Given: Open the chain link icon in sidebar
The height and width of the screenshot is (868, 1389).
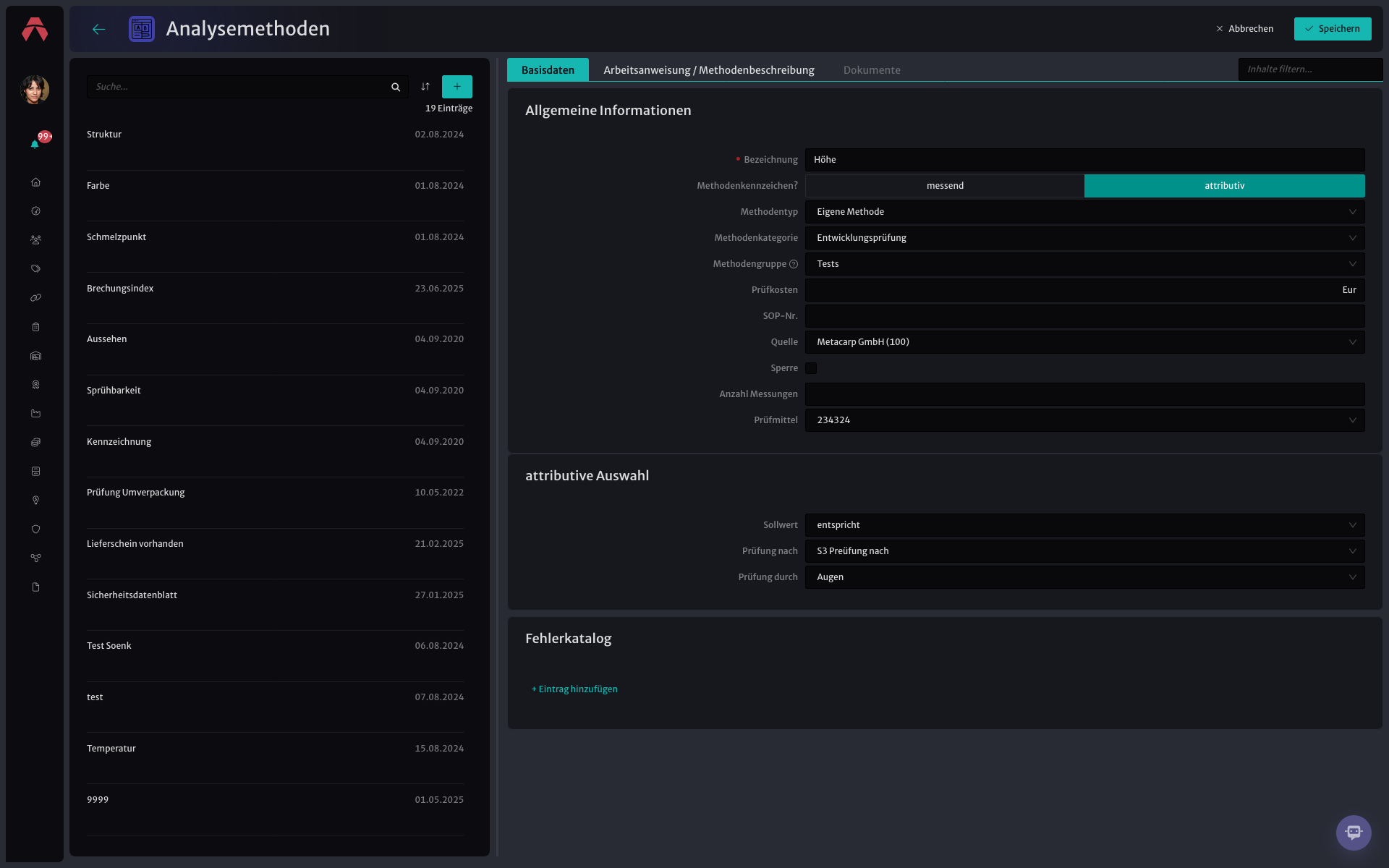Looking at the screenshot, I should 35,298.
